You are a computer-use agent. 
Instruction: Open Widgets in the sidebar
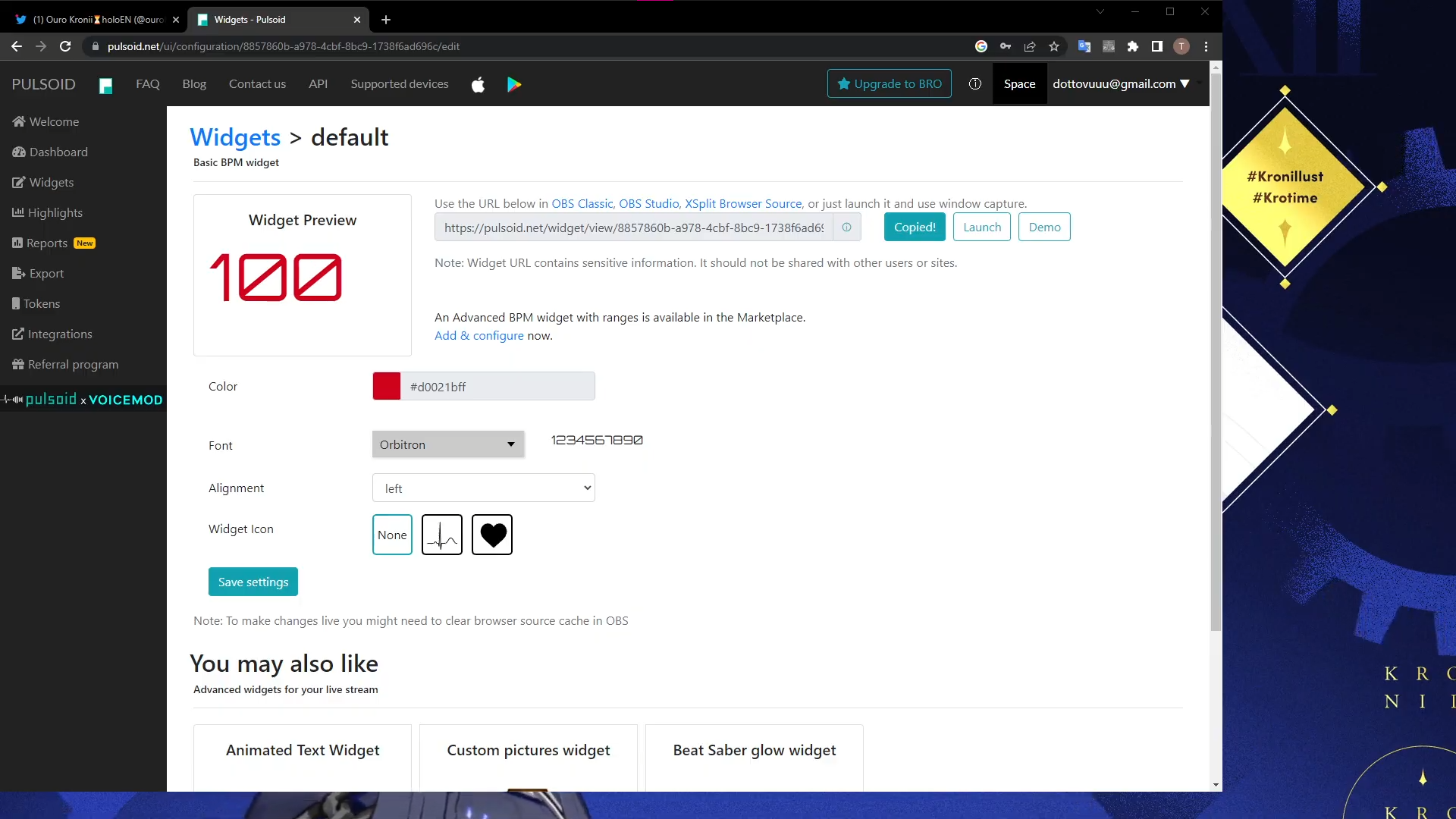click(43, 182)
